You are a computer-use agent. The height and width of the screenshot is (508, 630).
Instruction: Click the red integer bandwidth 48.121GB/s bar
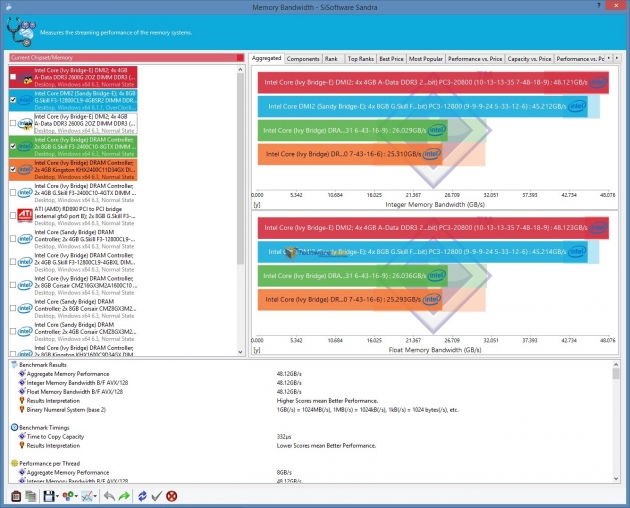point(433,82)
